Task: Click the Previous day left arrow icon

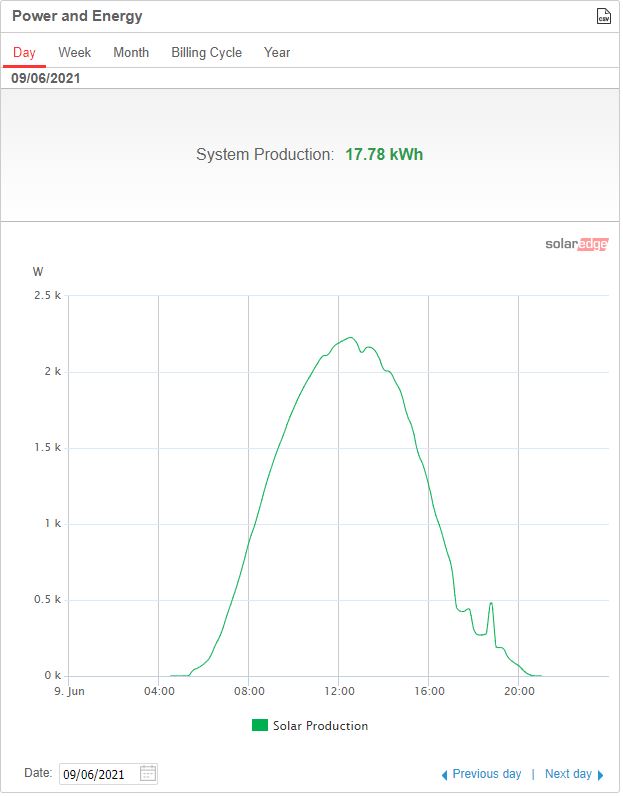Action: pyautogui.click(x=446, y=777)
